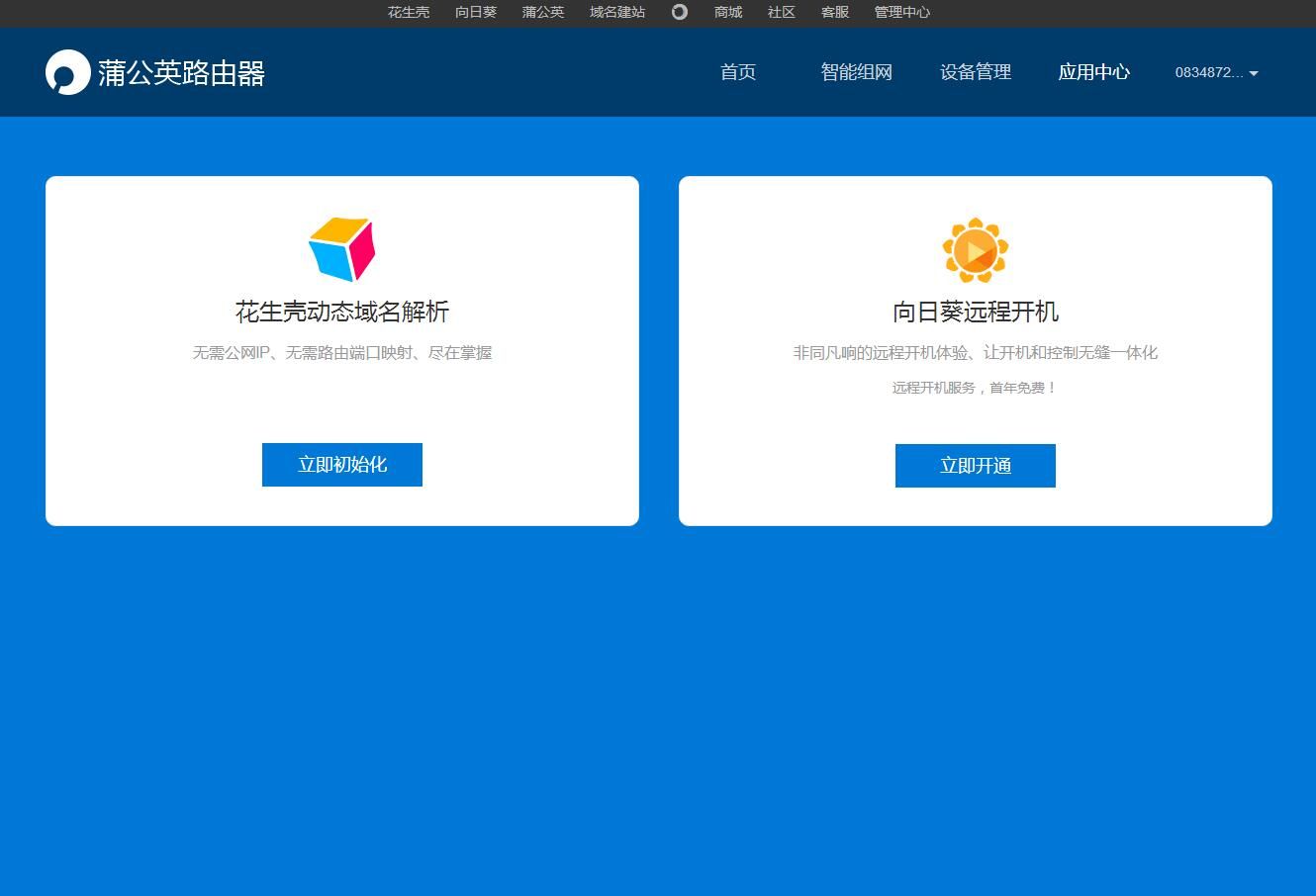This screenshot has width=1316, height=896.
Task: Open 花生壳 link in top bar
Action: pyautogui.click(x=409, y=12)
